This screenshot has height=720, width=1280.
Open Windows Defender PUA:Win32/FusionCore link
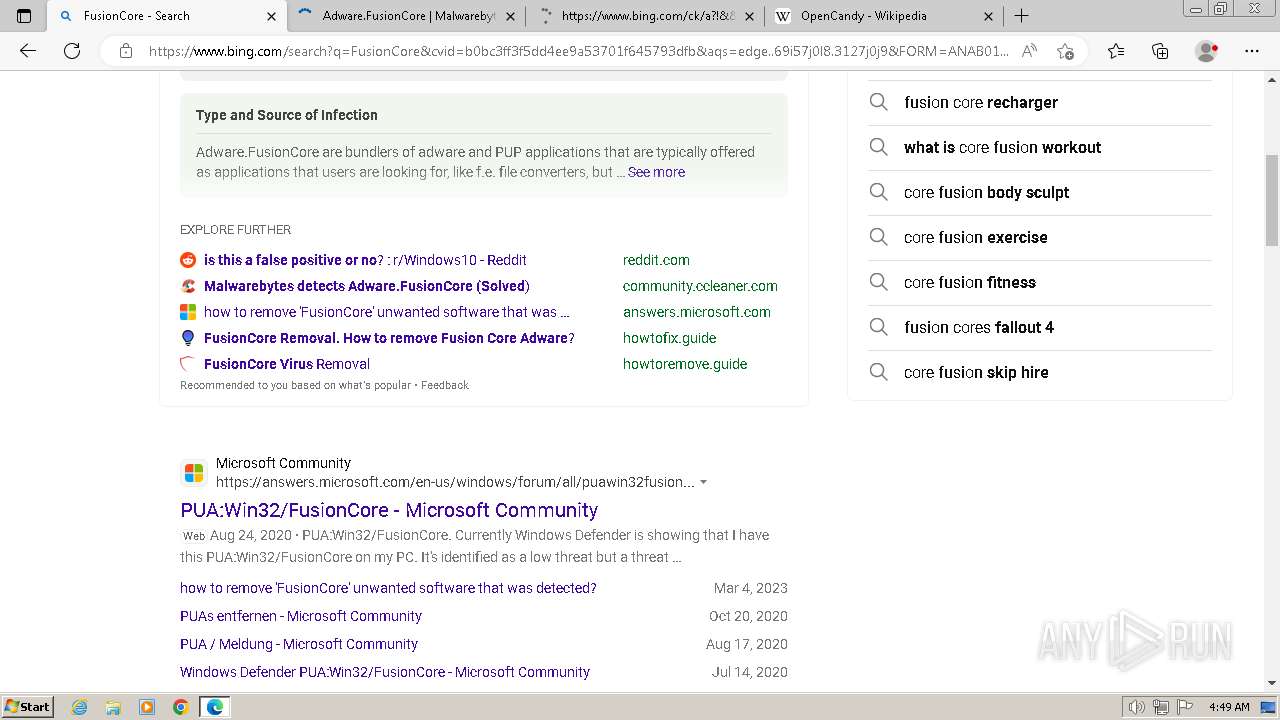point(385,672)
